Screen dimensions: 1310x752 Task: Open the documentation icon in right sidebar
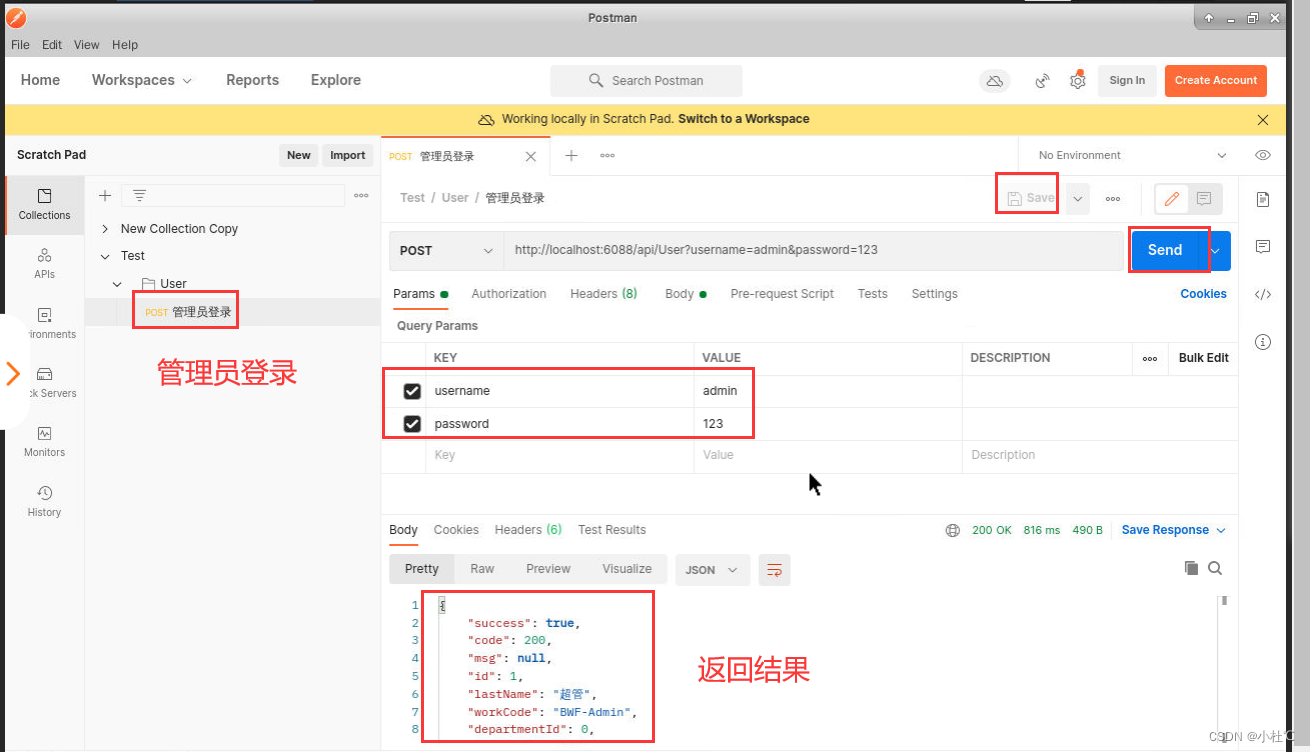click(1263, 199)
